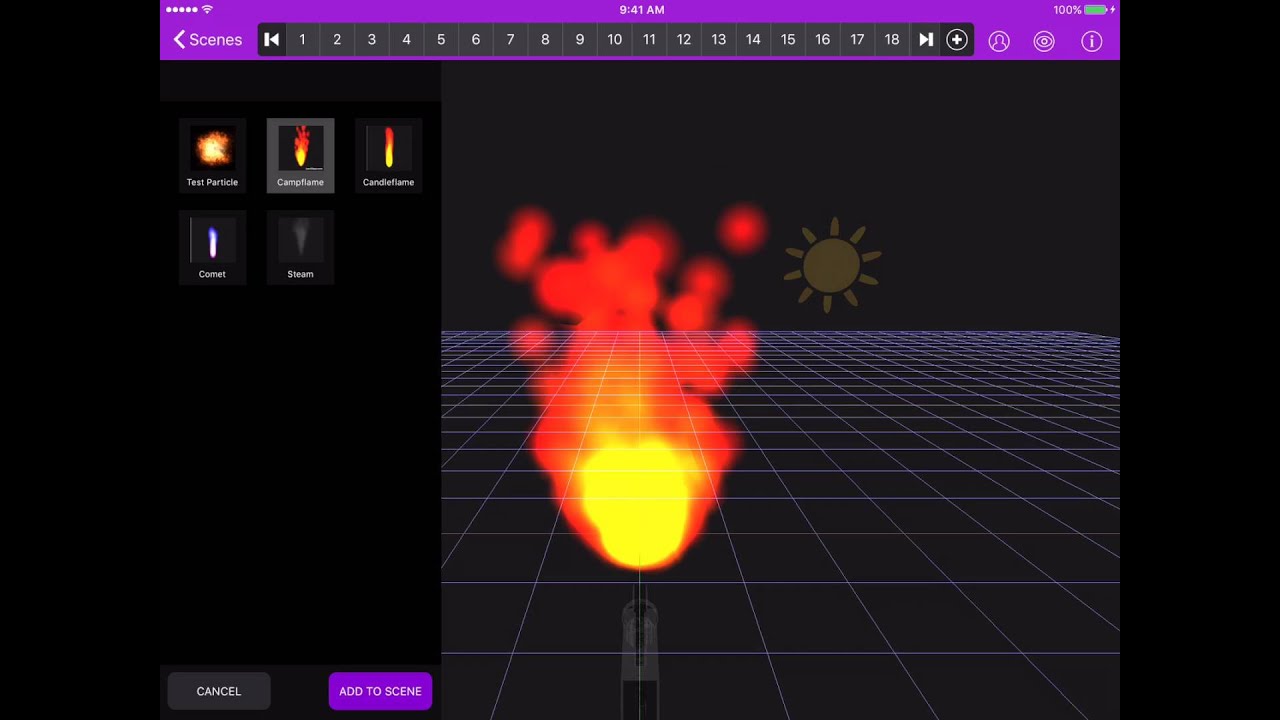The width and height of the screenshot is (1280, 720).
Task: Choose the Campflame effect thumbnail
Action: click(300, 155)
